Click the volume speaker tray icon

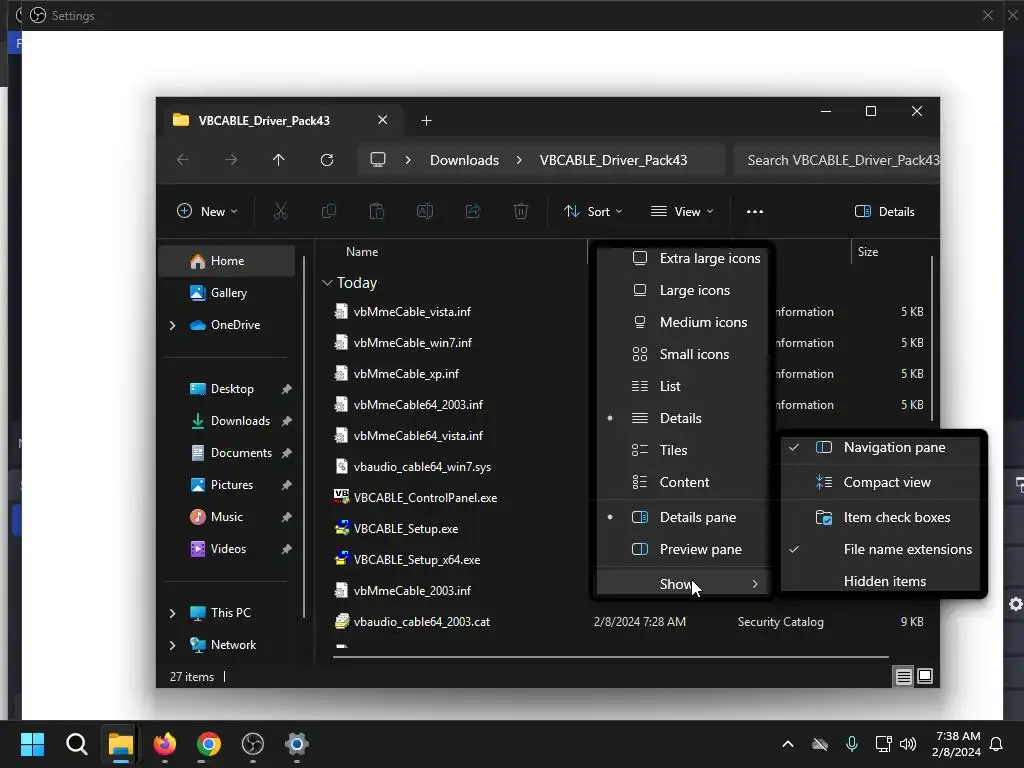[908, 744]
